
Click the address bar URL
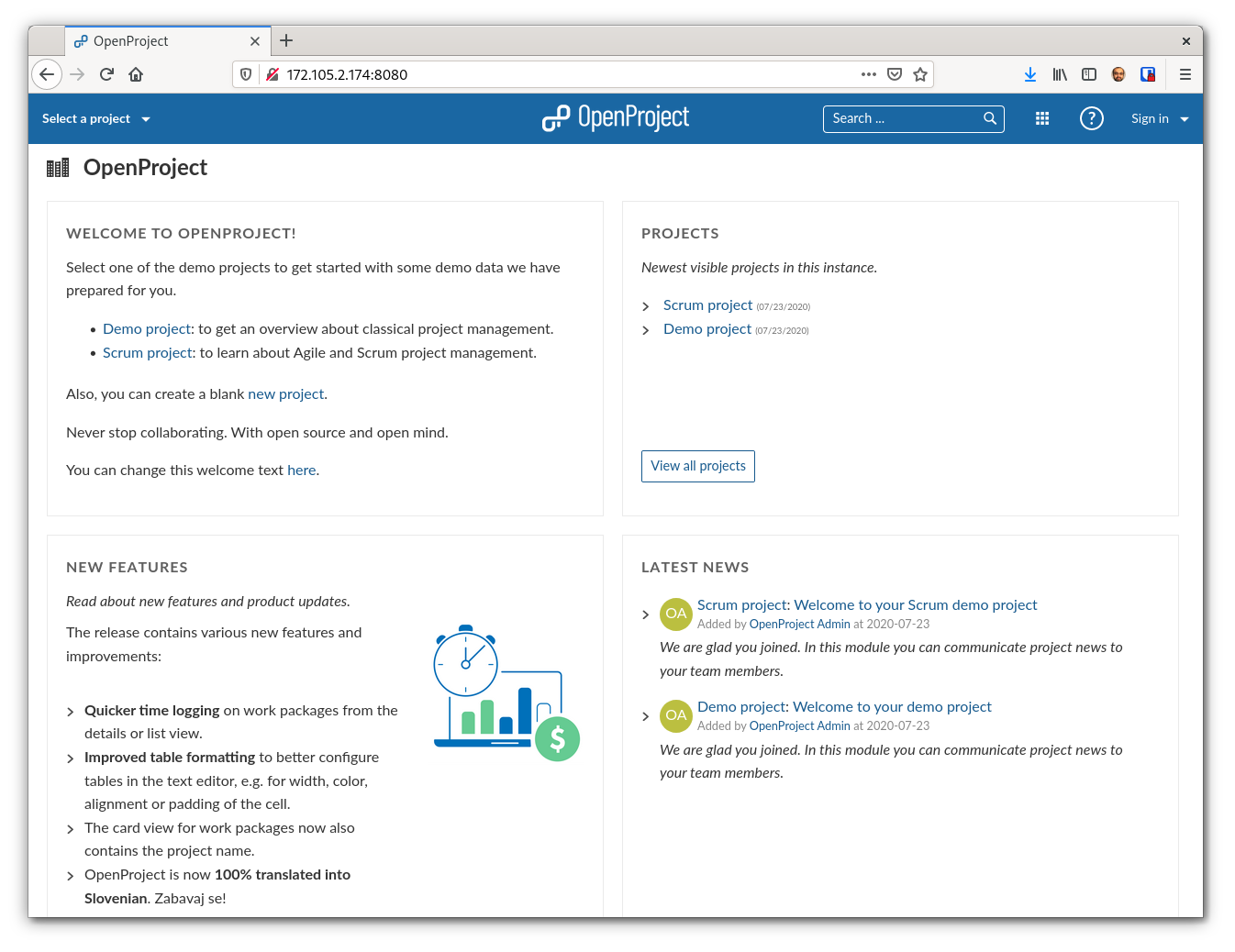pos(347,74)
